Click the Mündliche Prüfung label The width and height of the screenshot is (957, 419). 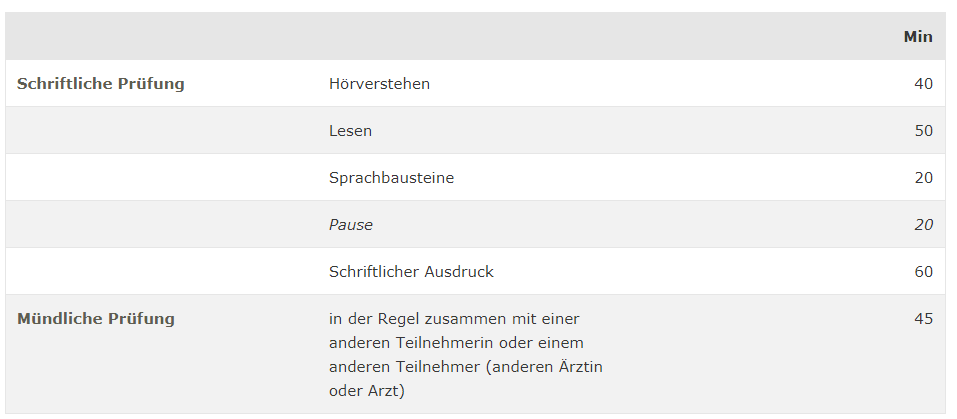(96, 319)
